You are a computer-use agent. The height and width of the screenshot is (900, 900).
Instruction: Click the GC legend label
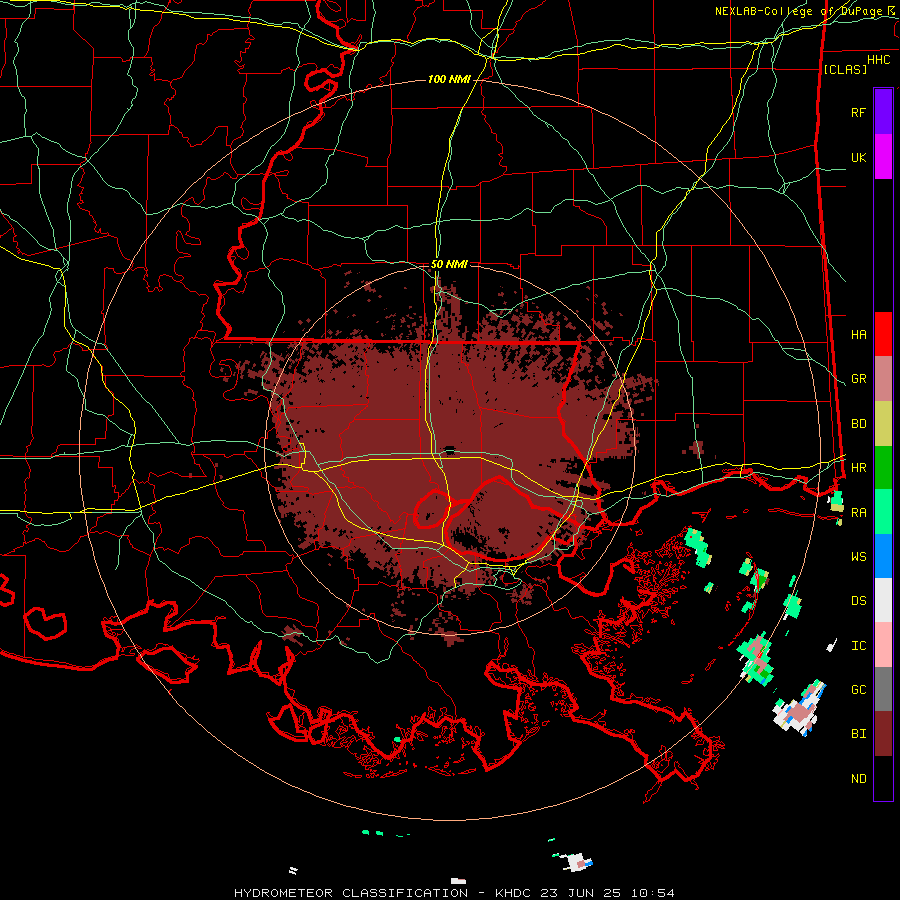point(858,690)
